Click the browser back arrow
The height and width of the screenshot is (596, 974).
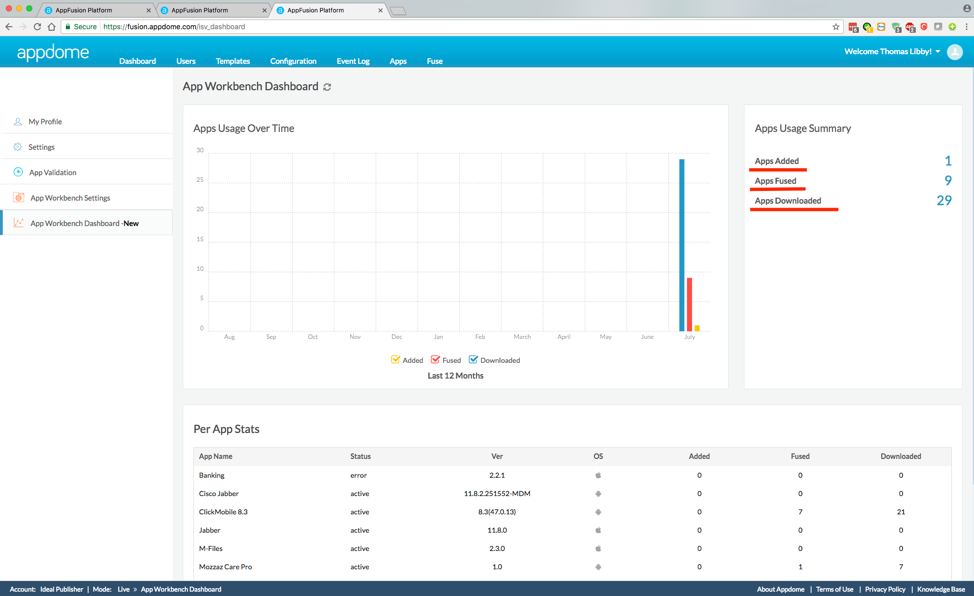point(9,27)
